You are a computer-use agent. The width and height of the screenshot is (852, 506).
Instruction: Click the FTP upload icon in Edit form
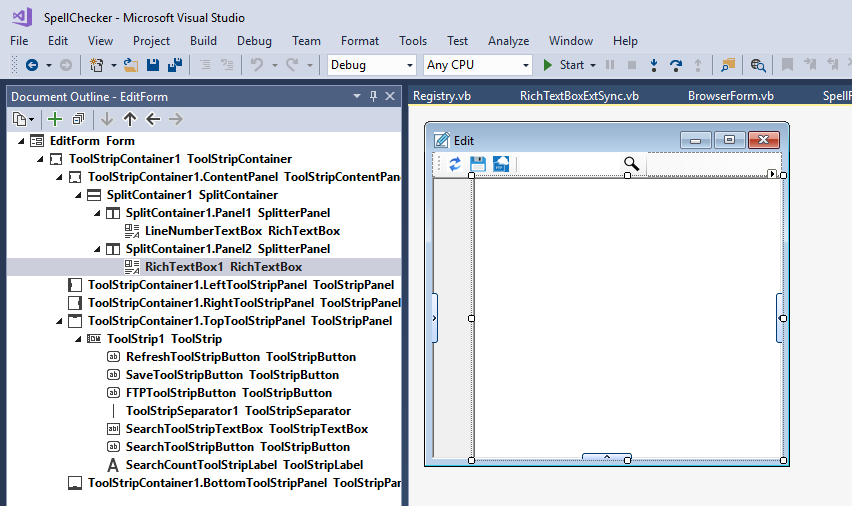500,164
